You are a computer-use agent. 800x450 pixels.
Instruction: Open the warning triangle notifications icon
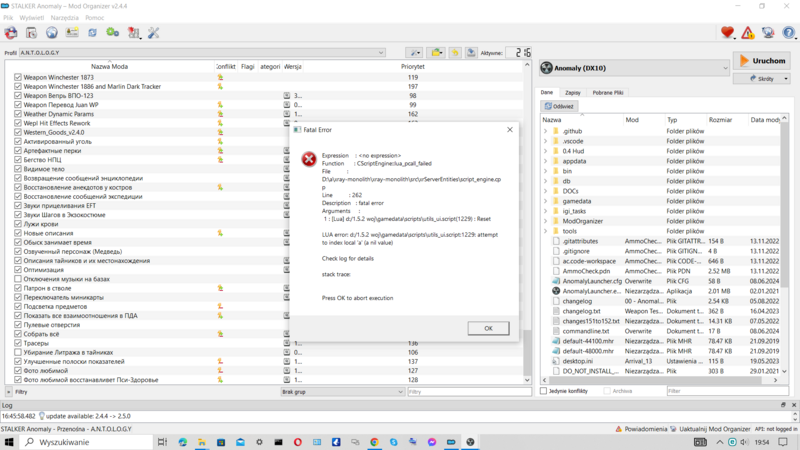pos(748,33)
